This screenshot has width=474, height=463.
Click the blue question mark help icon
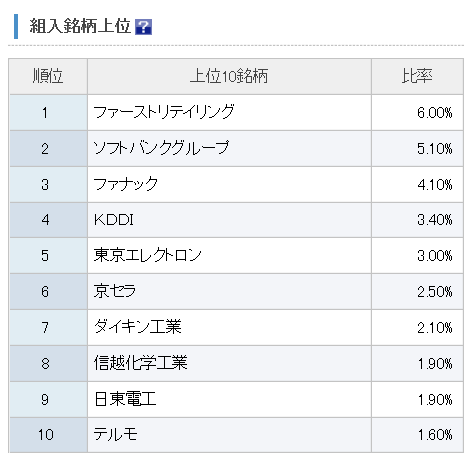tap(143, 27)
